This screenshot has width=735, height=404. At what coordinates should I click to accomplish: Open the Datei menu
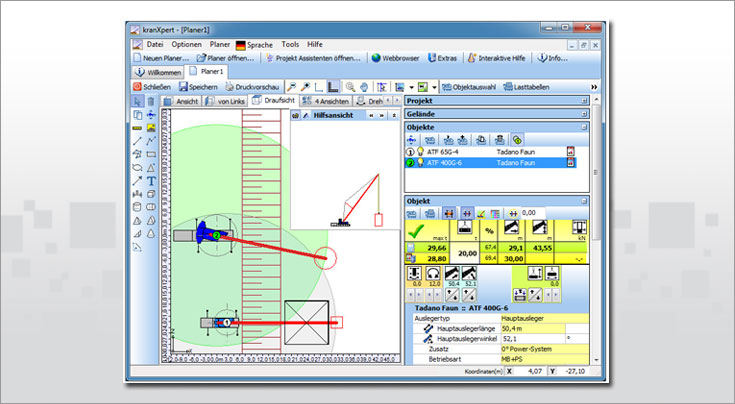pos(155,45)
